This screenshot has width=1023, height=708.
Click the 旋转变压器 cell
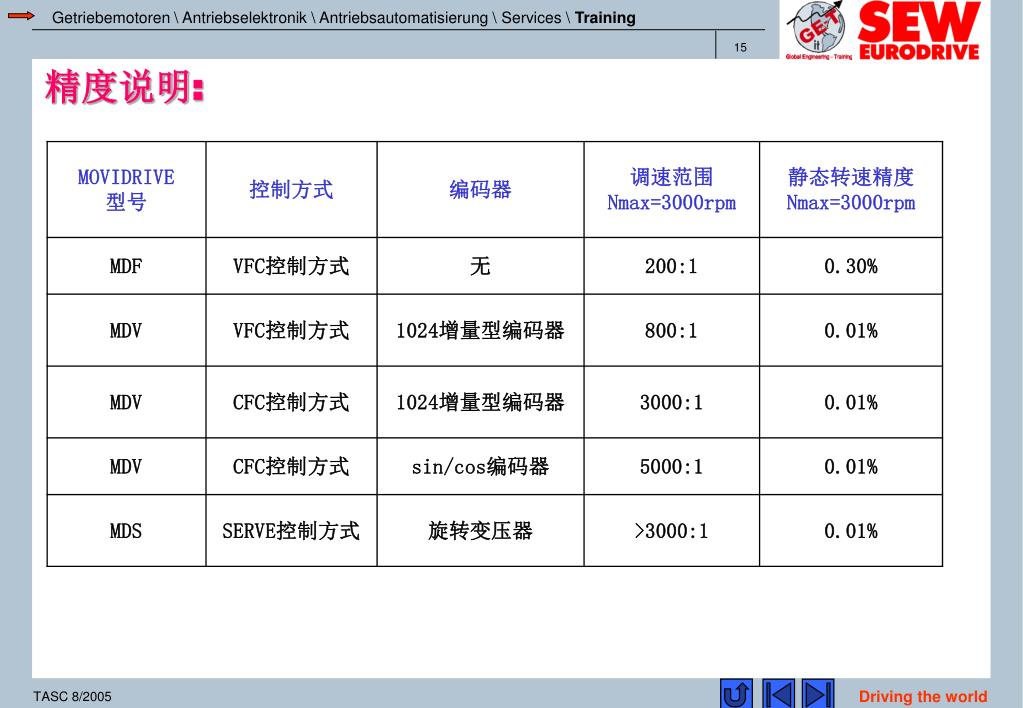click(480, 531)
